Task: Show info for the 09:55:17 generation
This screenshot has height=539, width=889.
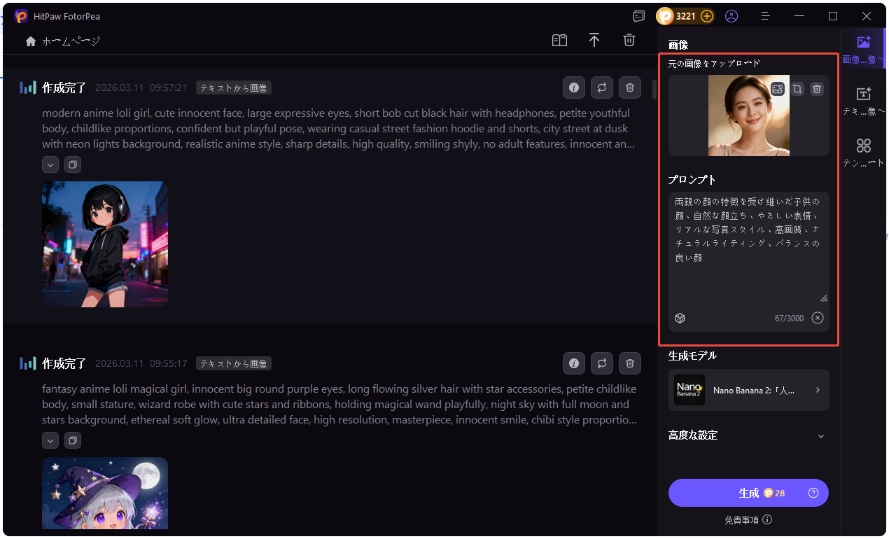Action: point(574,363)
